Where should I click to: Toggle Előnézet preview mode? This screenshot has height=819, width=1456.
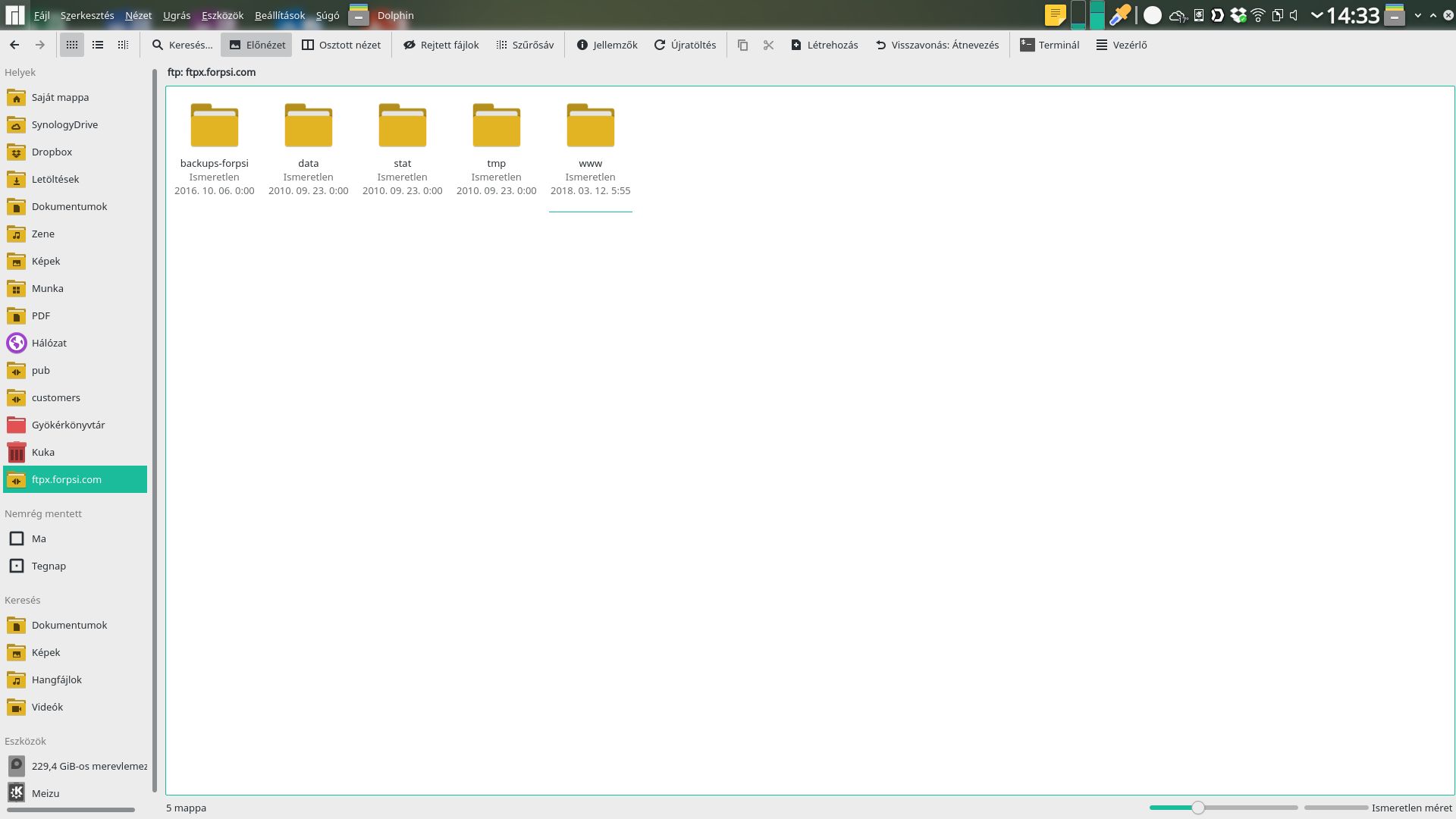click(257, 45)
